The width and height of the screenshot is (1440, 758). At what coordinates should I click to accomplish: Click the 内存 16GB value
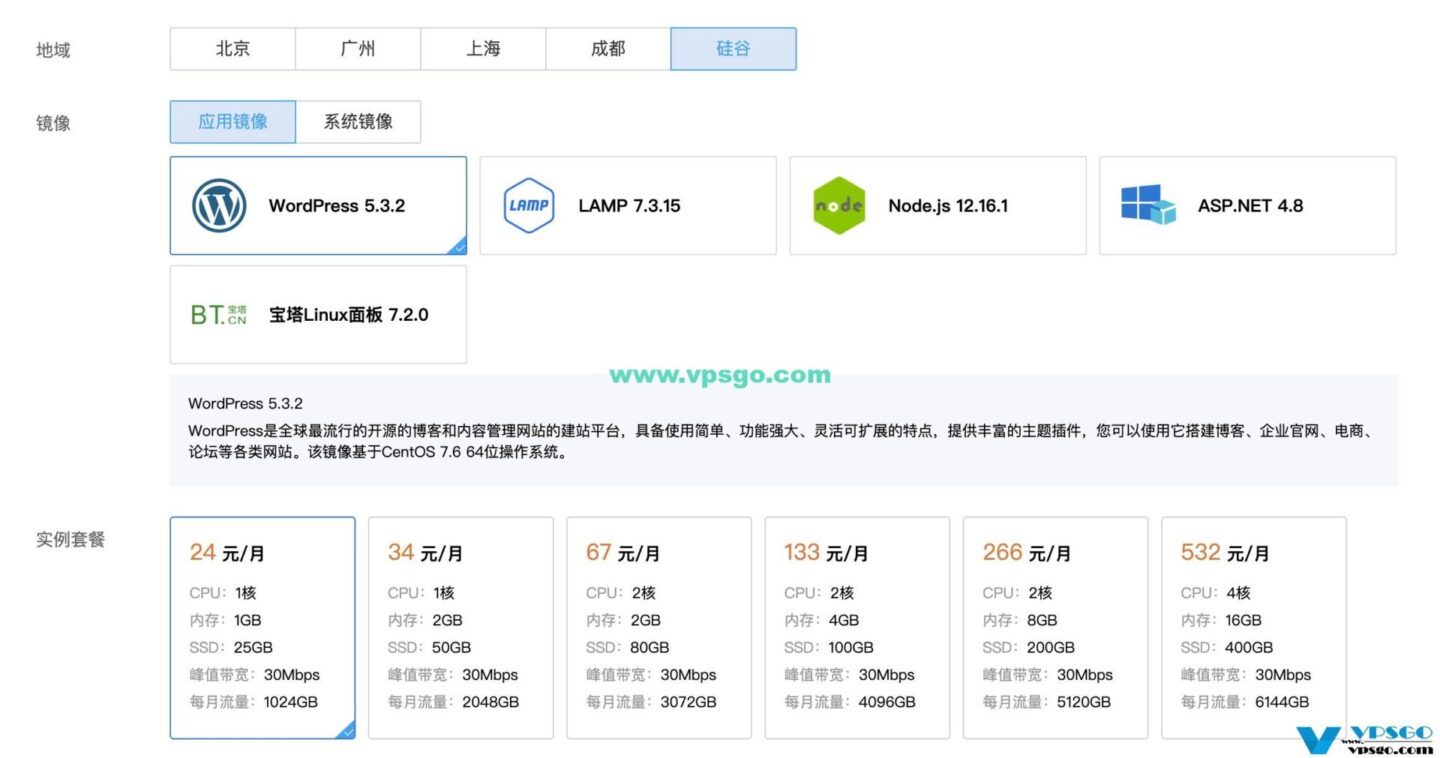pyautogui.click(x=1242, y=620)
